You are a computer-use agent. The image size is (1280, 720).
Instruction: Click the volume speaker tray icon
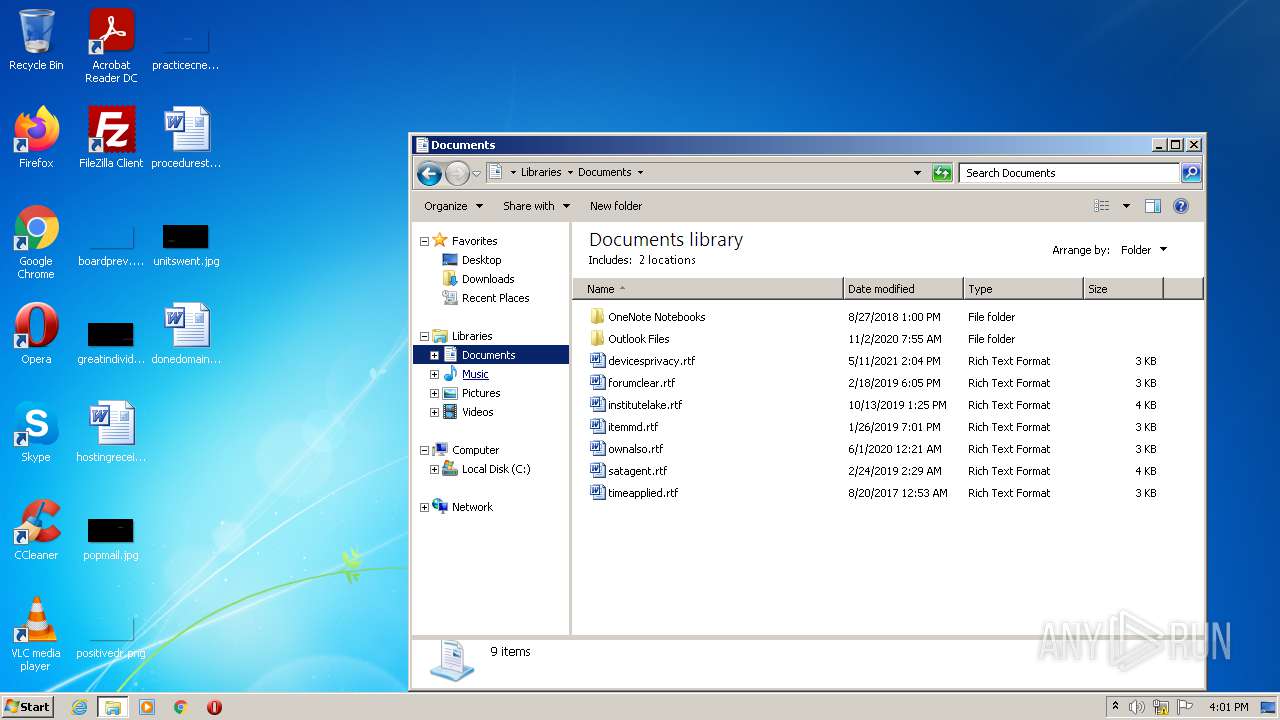click(1137, 707)
